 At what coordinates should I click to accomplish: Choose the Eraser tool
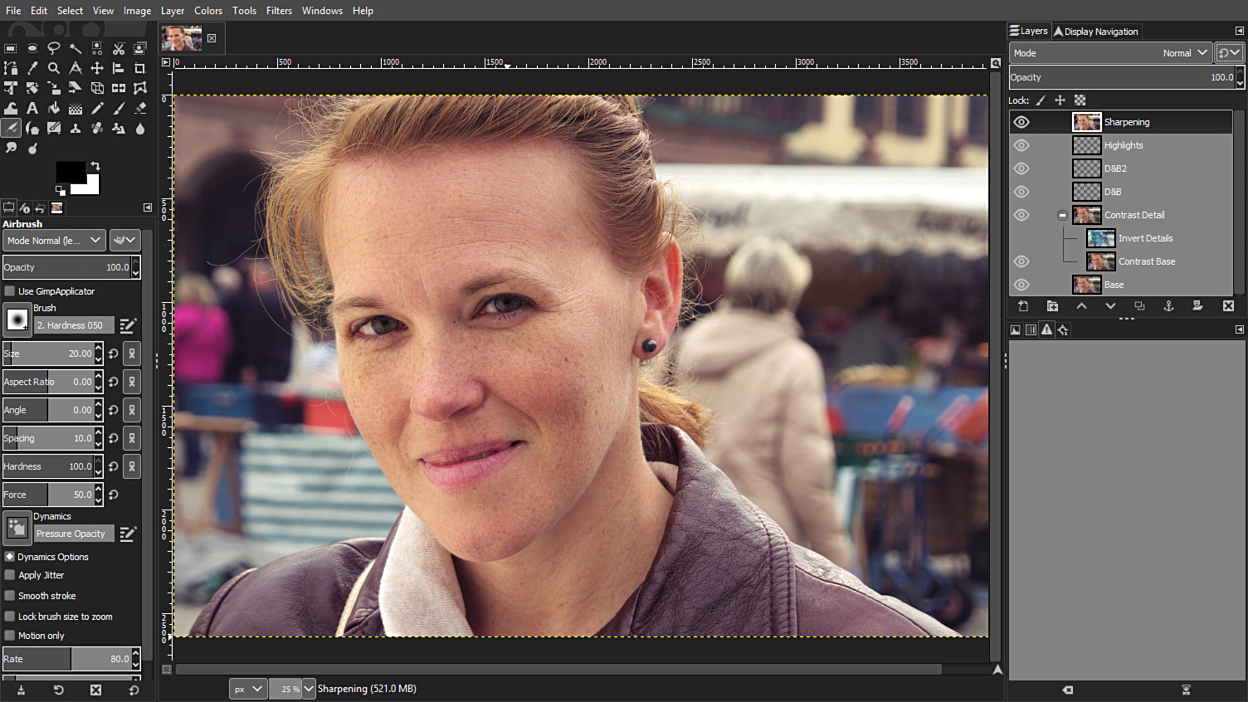[x=140, y=108]
